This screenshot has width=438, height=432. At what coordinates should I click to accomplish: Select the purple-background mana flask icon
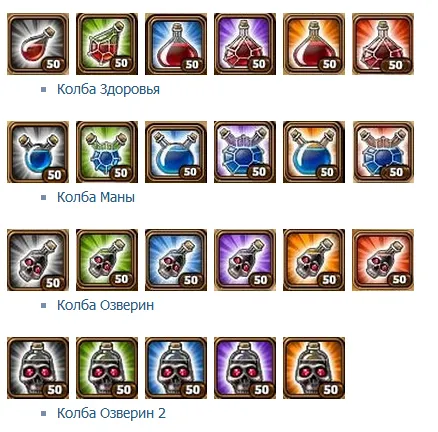(245, 152)
